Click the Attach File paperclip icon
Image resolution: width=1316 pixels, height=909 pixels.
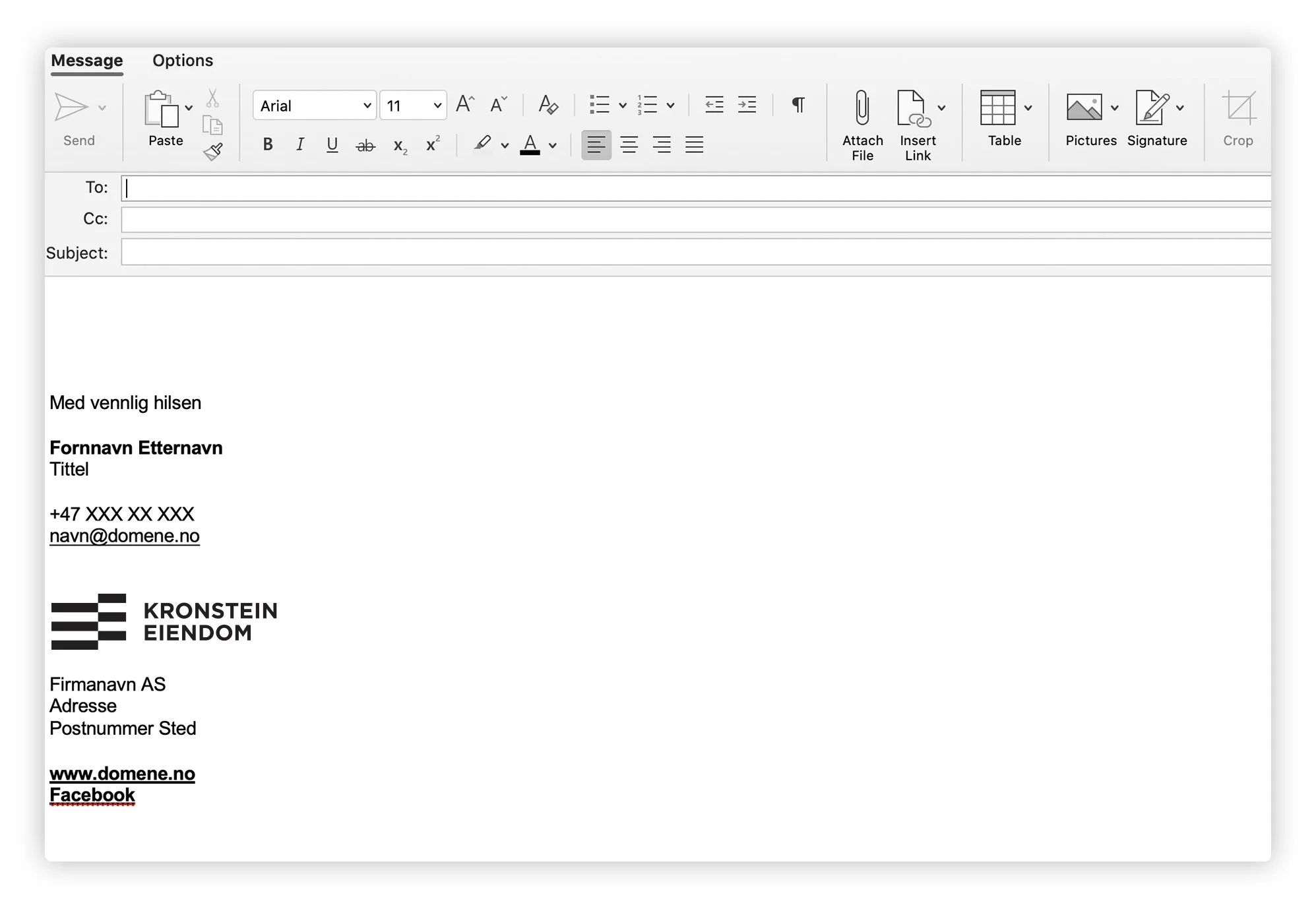[x=862, y=108]
